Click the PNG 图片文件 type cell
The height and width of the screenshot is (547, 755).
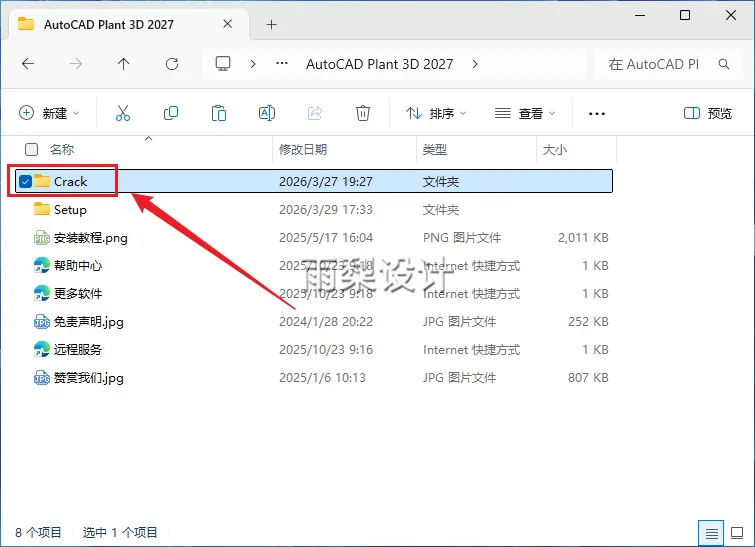click(x=462, y=237)
